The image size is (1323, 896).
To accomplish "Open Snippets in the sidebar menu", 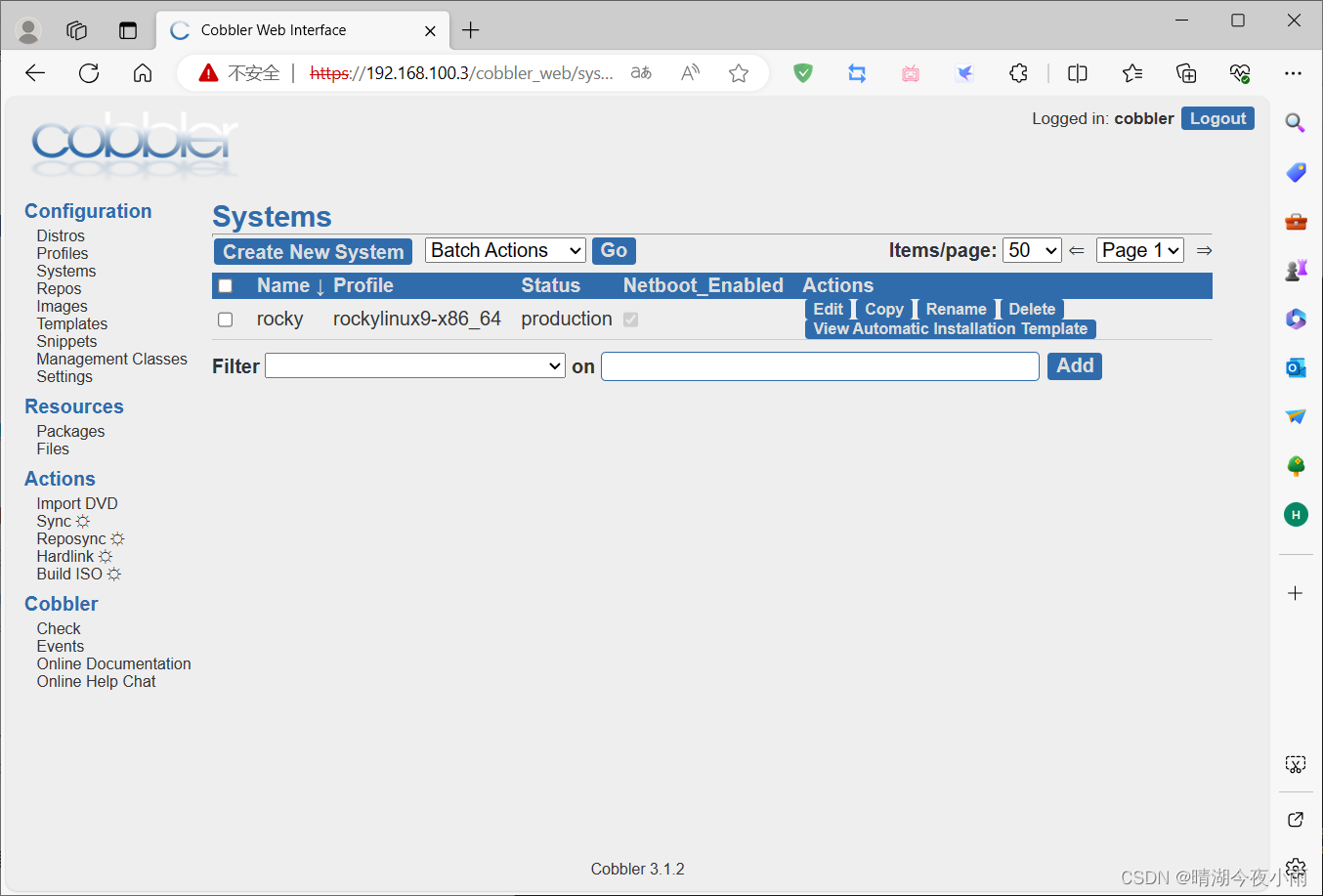I will pyautogui.click(x=66, y=342).
